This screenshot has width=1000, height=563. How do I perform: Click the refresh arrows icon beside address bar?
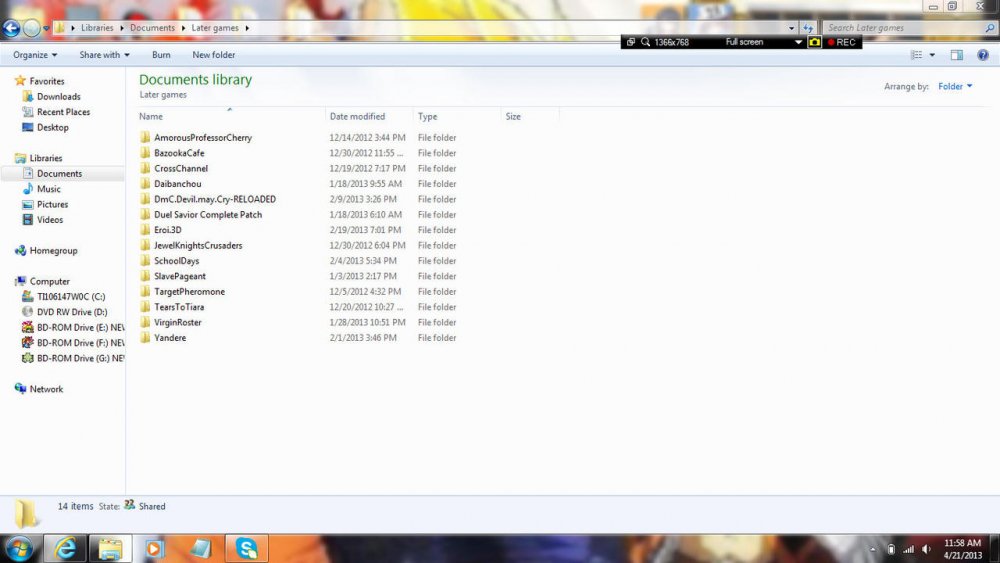[808, 28]
